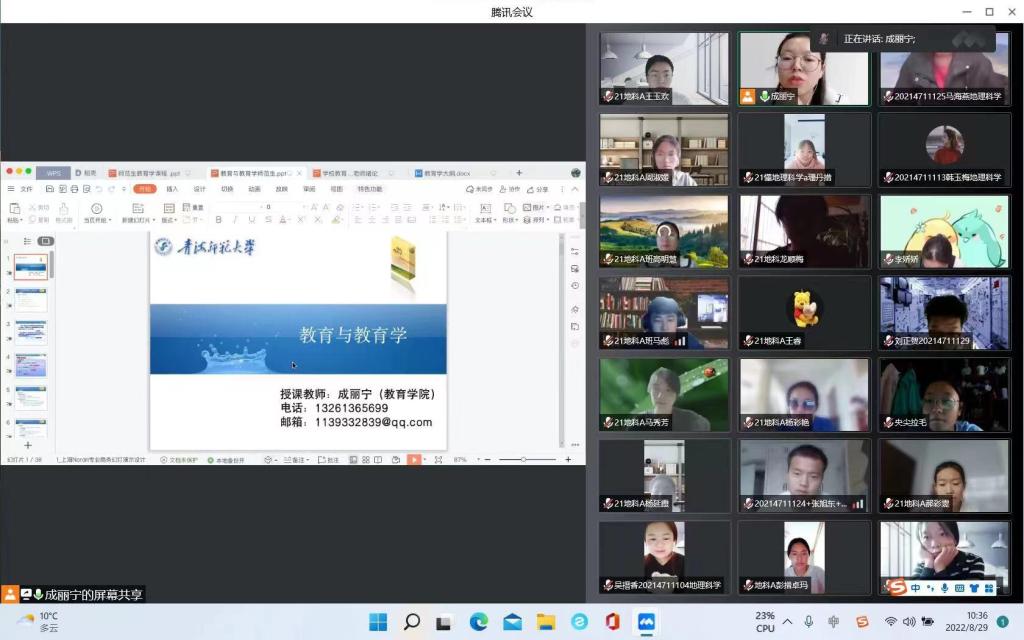
Task: Click the Collaborate button in WPS
Action: click(509, 189)
